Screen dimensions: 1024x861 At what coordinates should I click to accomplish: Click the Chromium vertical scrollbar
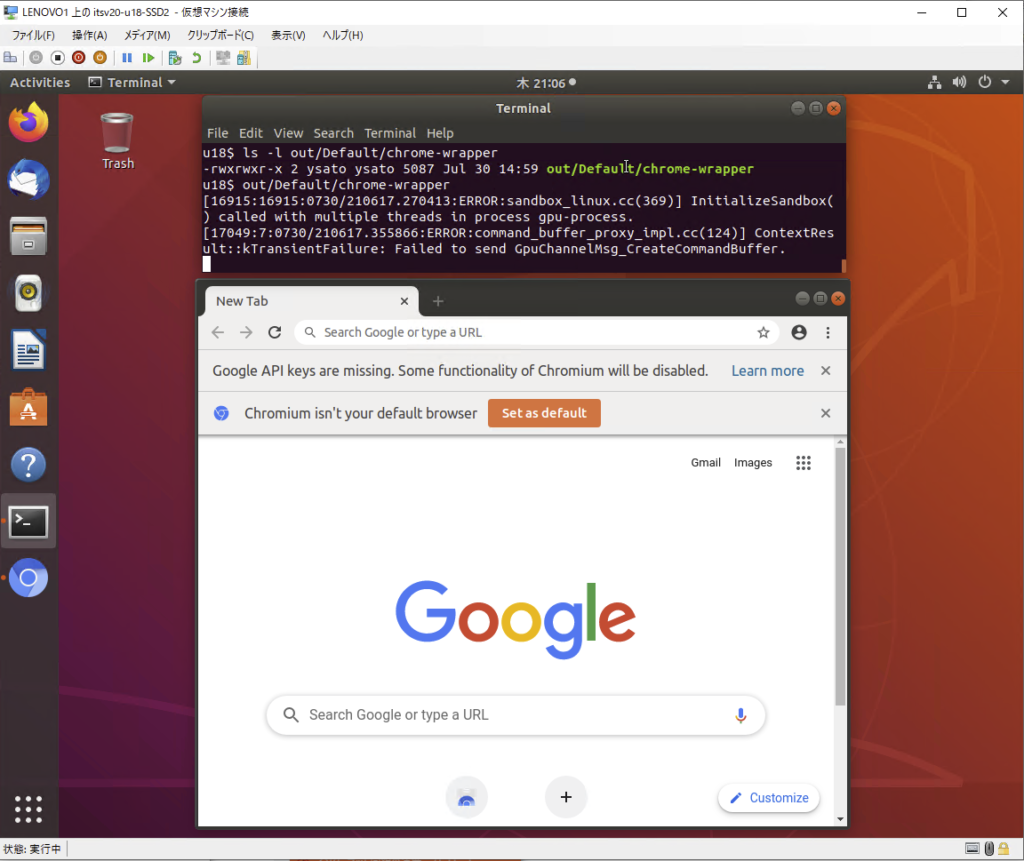pos(840,580)
